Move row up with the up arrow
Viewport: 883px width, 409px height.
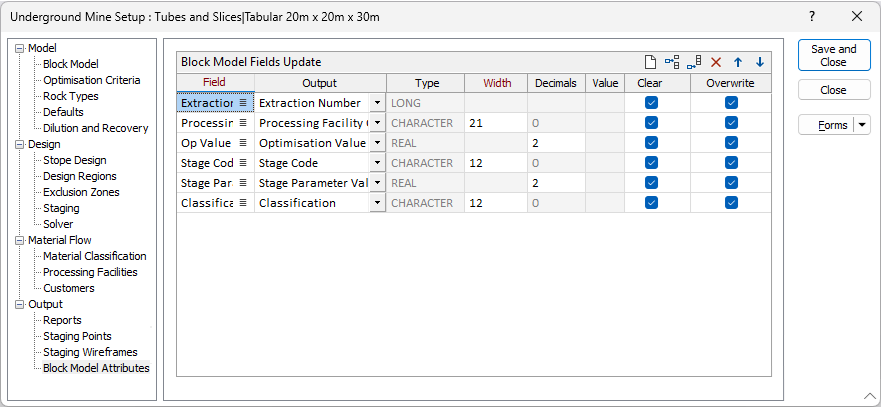(738, 63)
